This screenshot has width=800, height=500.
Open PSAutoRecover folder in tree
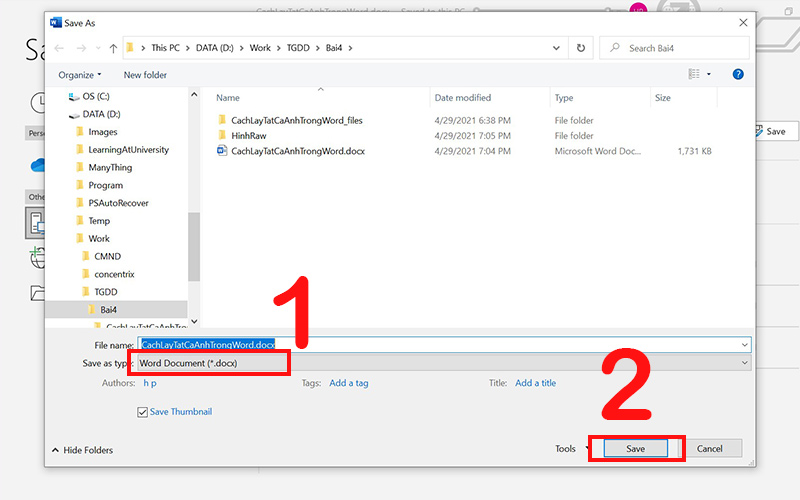pyautogui.click(x=112, y=203)
